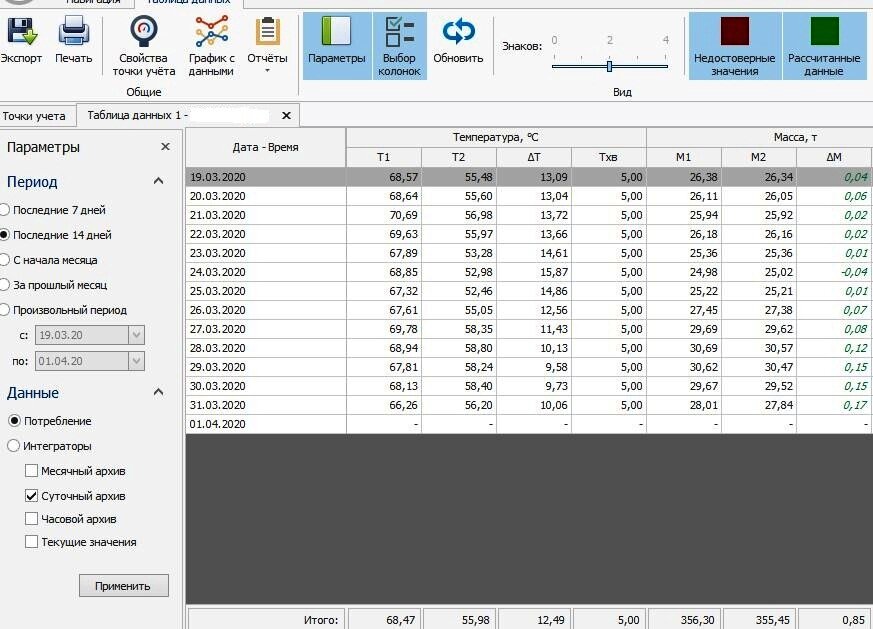Click the Отчёты clipboard icon
The width and height of the screenshot is (873, 629).
(268, 31)
